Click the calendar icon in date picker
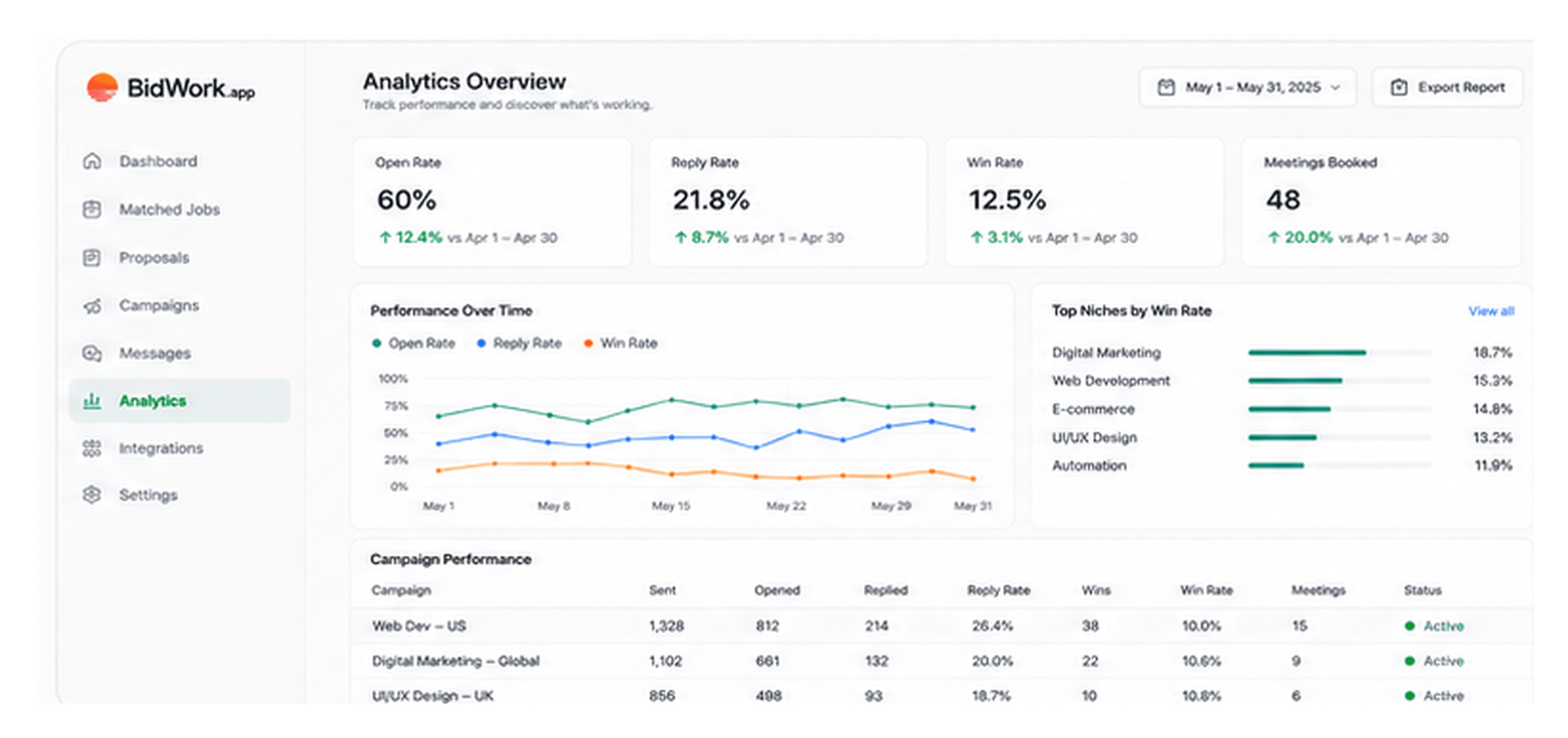Viewport: 1568px width, 738px height. [1166, 87]
